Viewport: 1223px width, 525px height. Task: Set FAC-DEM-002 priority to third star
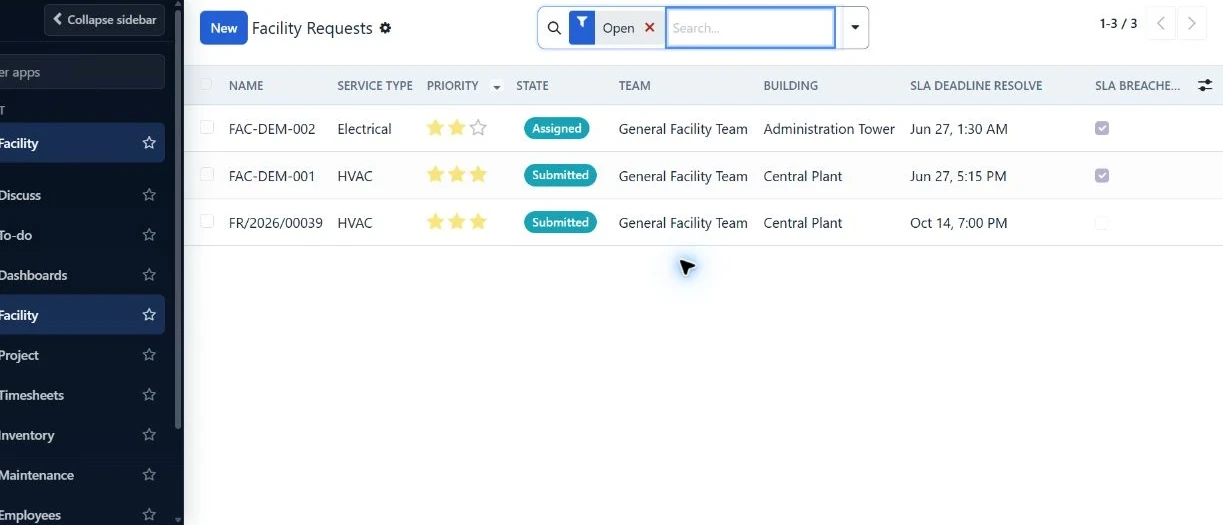pyautogui.click(x=478, y=128)
